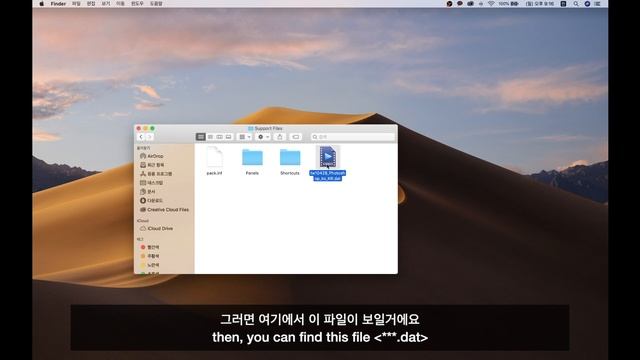
Task: Open Notification Center icon
Action: click(x=598, y=4)
